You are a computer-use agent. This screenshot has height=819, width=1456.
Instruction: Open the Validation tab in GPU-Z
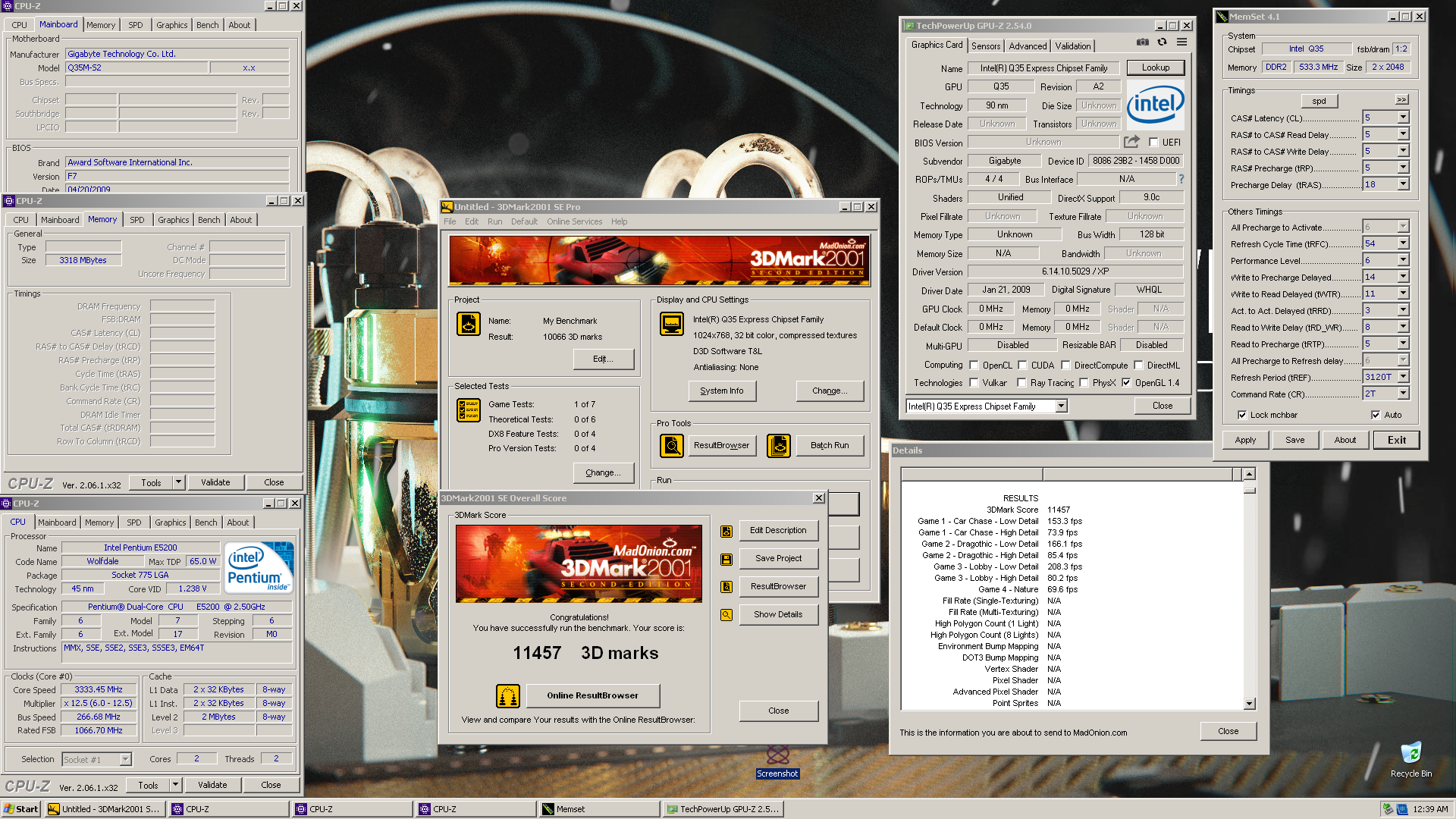tap(1073, 46)
